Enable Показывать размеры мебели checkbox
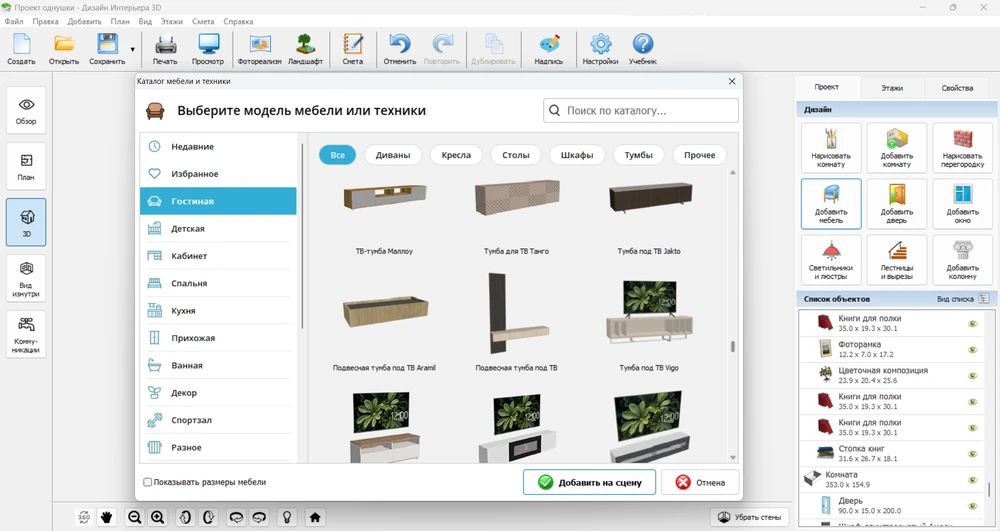This screenshot has width=1000, height=531. click(x=148, y=482)
